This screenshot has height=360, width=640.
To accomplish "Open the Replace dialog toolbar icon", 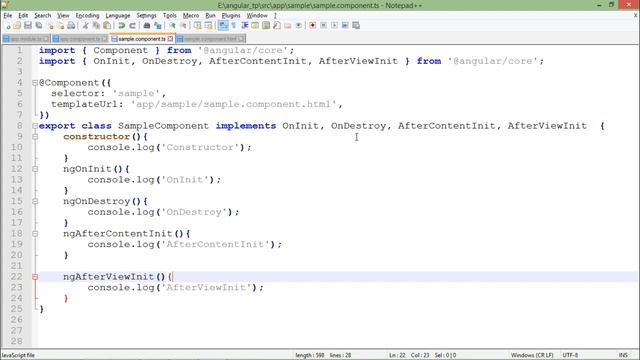I will point(158,25).
